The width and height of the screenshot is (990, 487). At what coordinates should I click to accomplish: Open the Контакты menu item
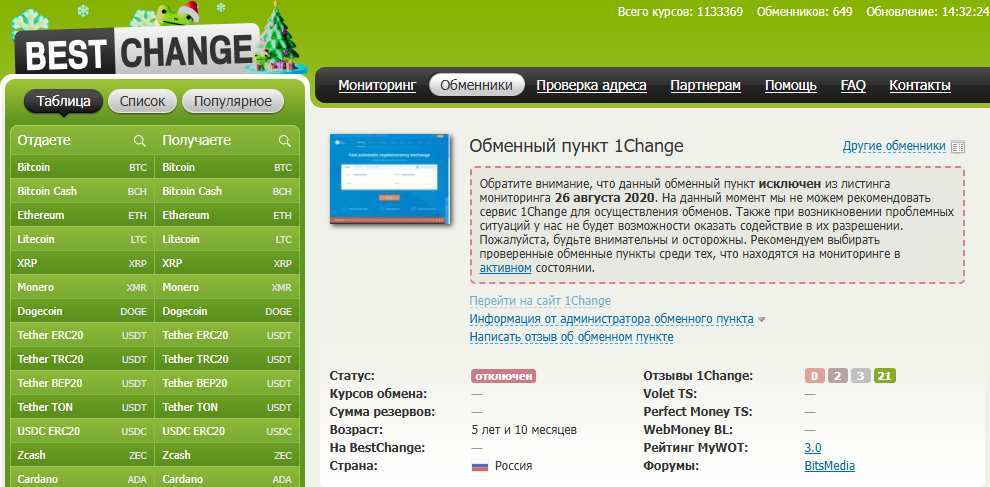(920, 85)
